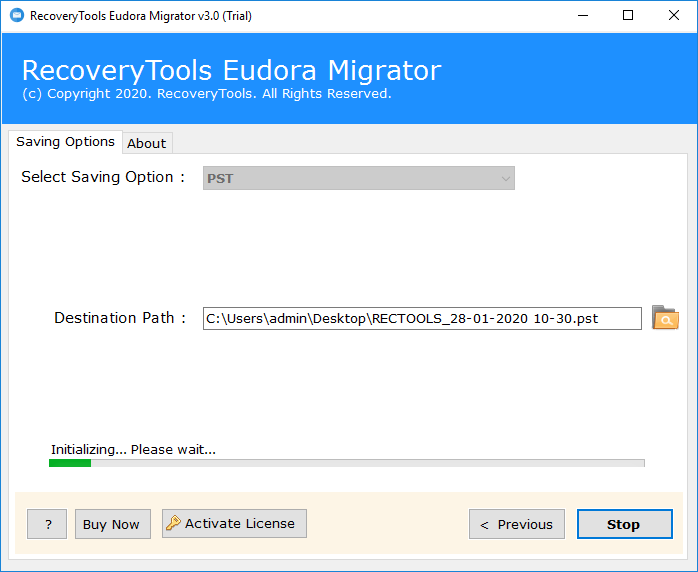
Task: Click the folder browse icon beside Destination Path
Action: point(665,317)
